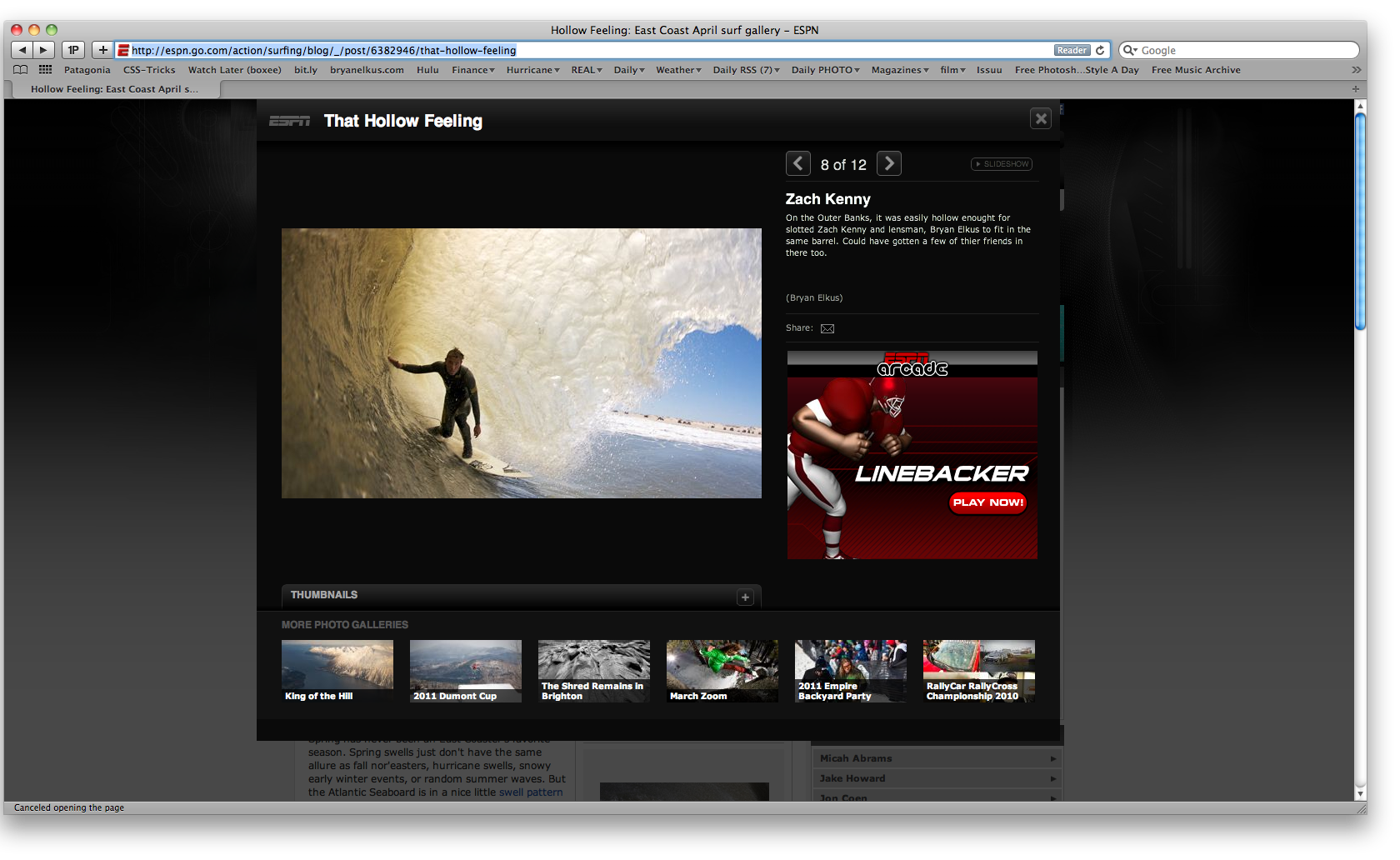Click the scrollbar down arrow

coord(1361,794)
